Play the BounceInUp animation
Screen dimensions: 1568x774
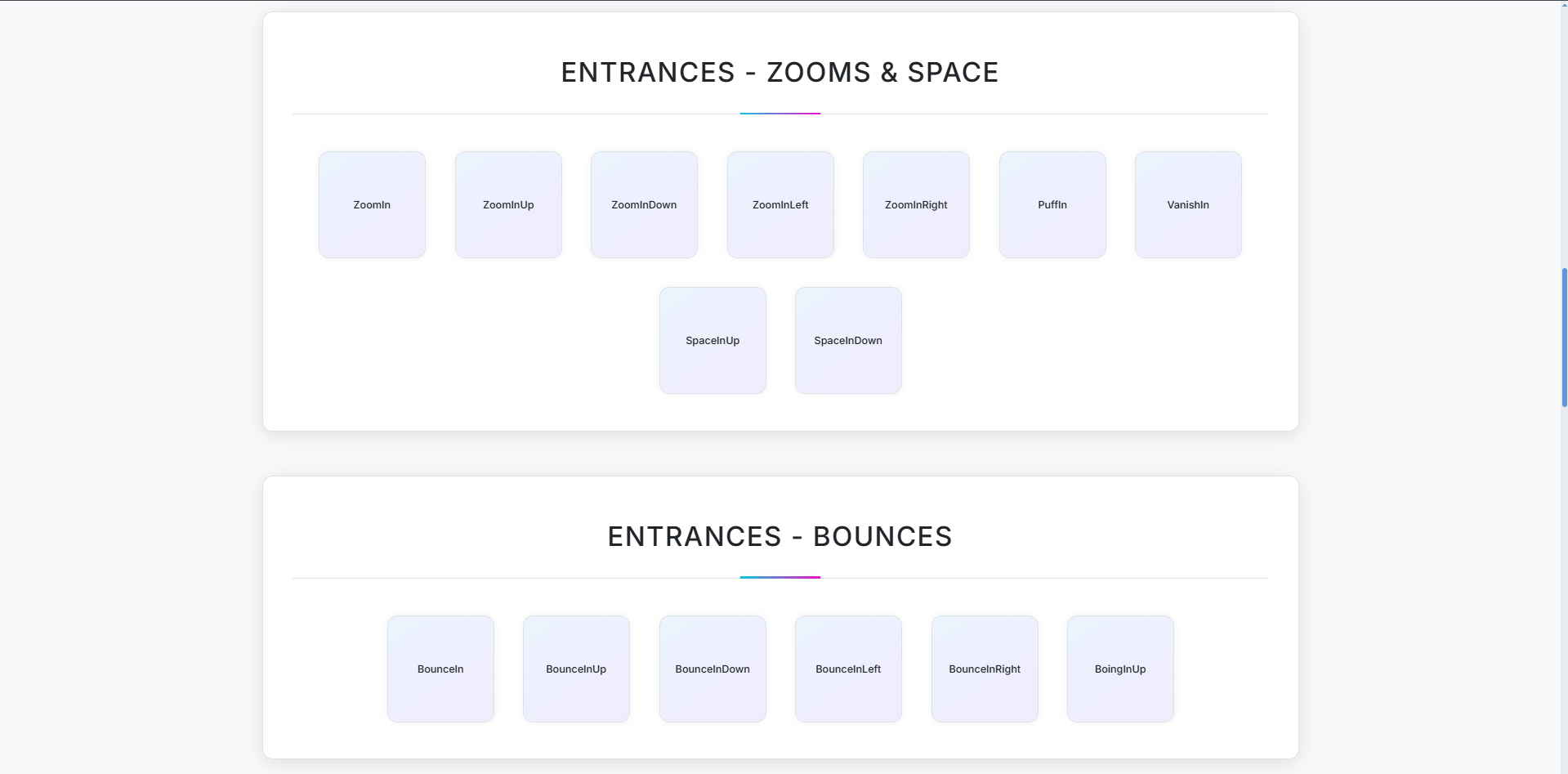[x=576, y=669]
